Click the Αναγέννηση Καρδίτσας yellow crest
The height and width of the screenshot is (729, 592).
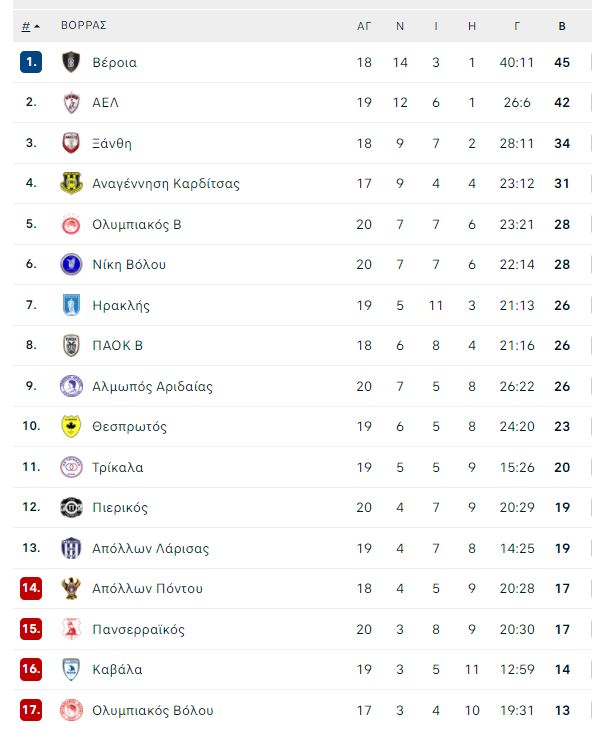(x=71, y=183)
